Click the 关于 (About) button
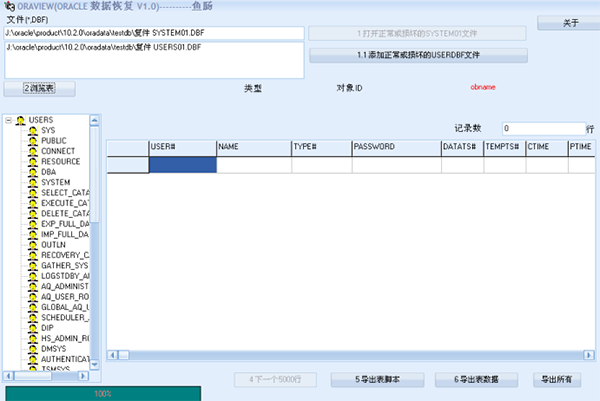The image size is (600, 401). 569,23
